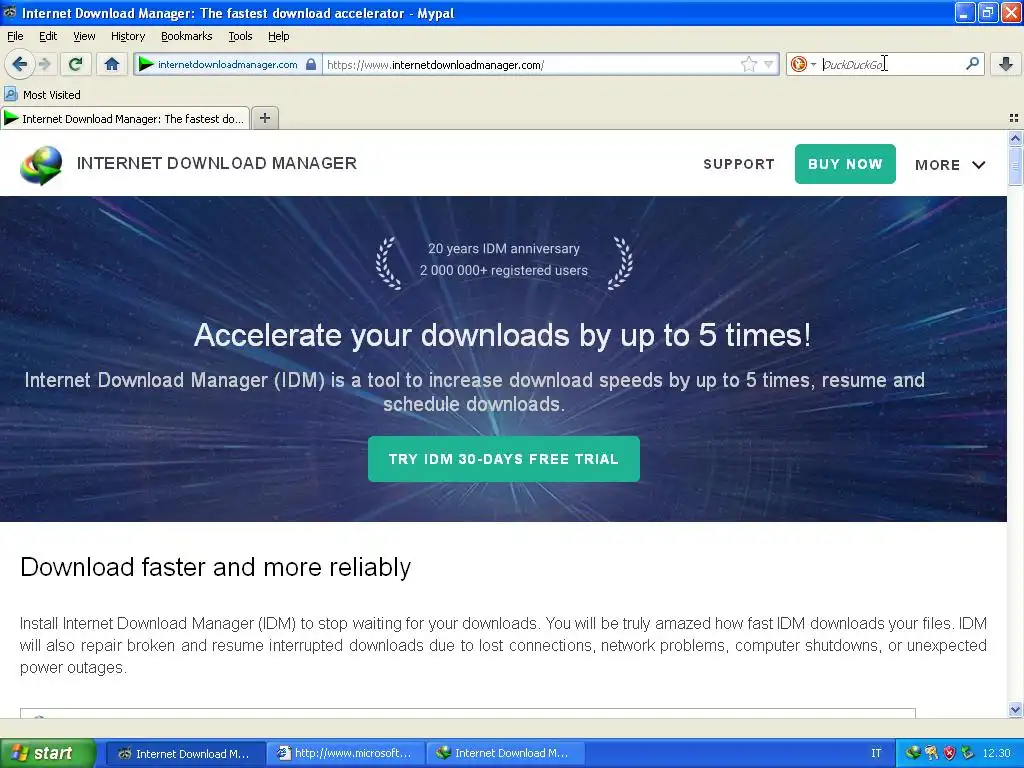Open the Windows start menu
Viewport: 1024px width, 768px height.
coord(47,753)
